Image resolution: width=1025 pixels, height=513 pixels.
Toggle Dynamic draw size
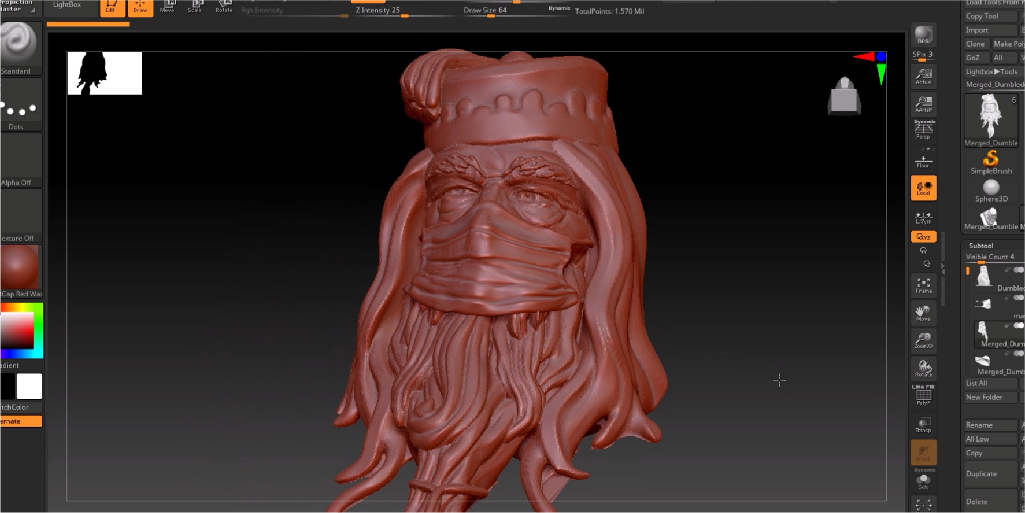[x=559, y=9]
